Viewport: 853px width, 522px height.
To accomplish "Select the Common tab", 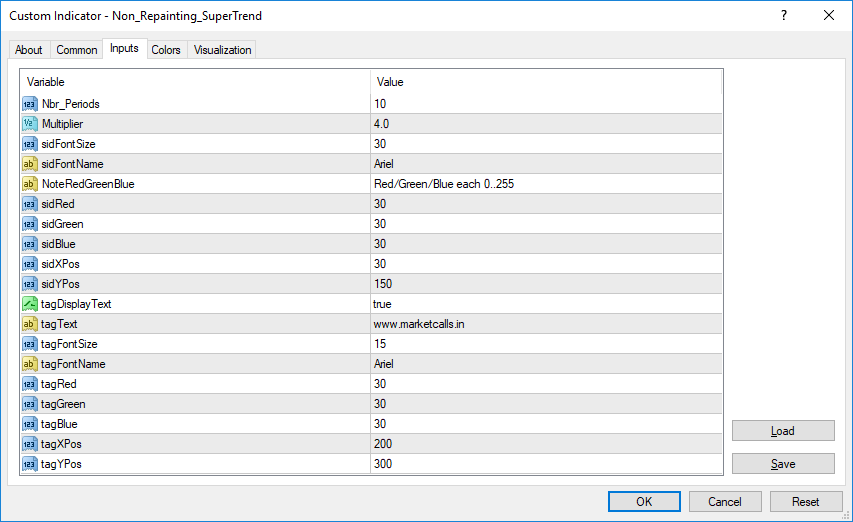I will [77, 50].
